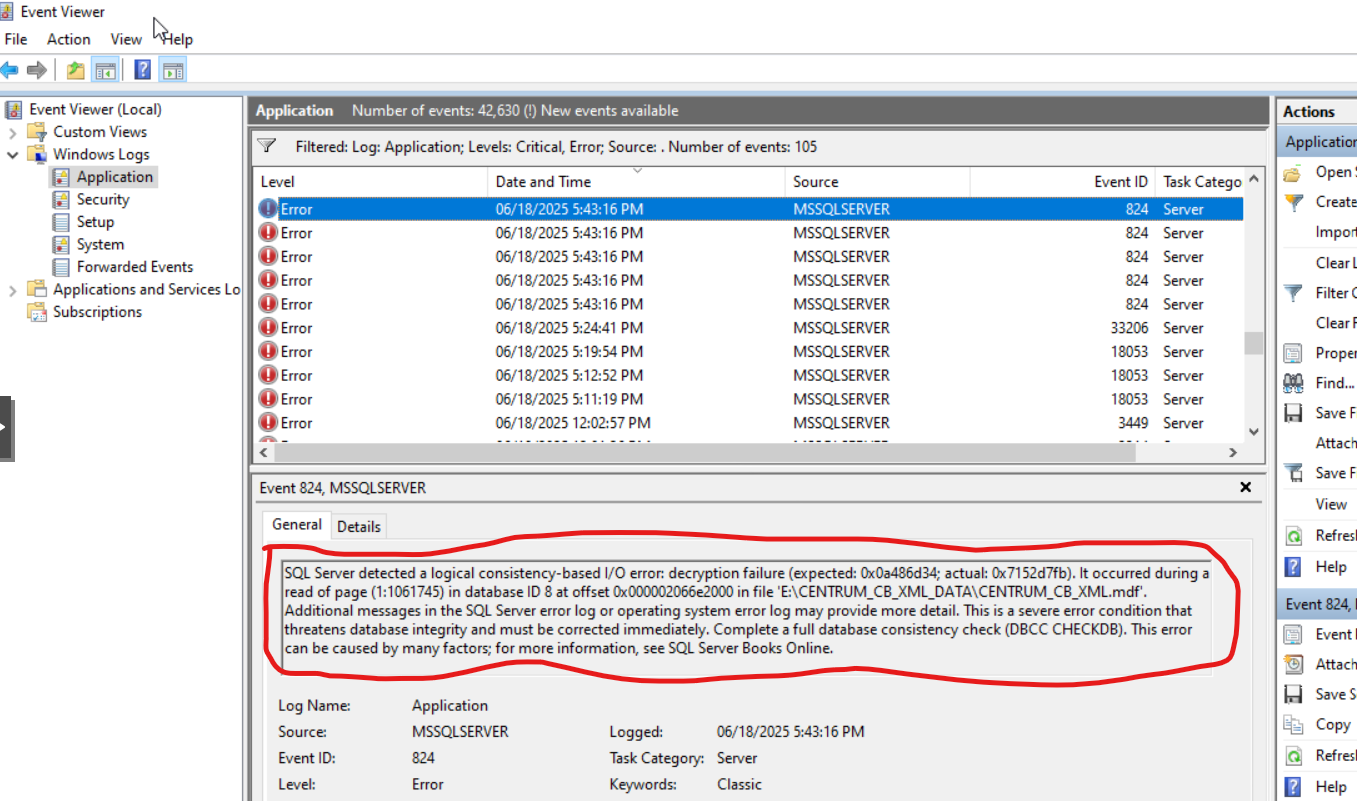Viewport: 1357px width, 801px height.
Task: Click the Import action in Actions pane
Action: [x=1336, y=232]
